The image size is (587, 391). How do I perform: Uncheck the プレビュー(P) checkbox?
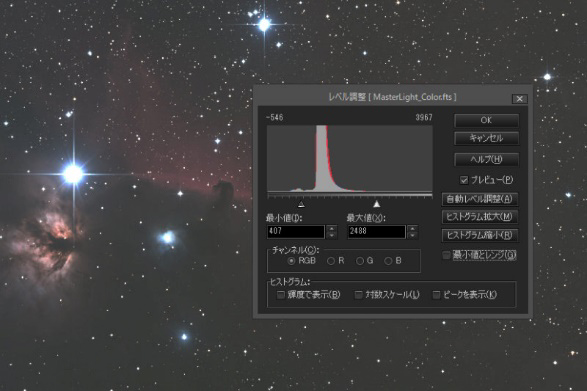(464, 180)
